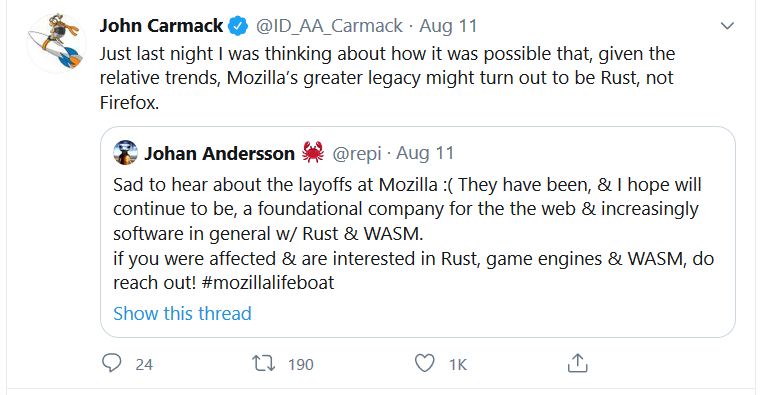Click the crab emoji next to Johan Andersson

(x=313, y=153)
